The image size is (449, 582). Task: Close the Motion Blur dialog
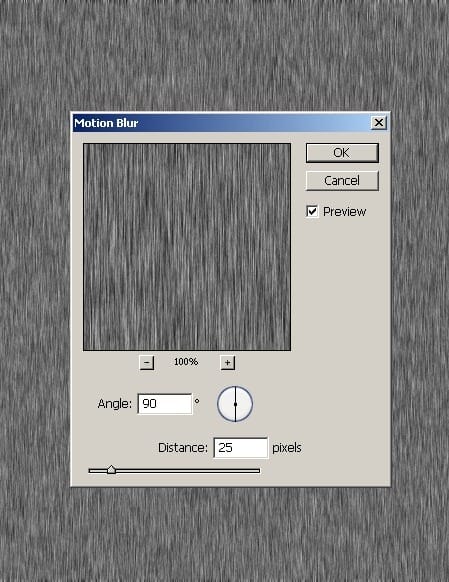click(378, 122)
